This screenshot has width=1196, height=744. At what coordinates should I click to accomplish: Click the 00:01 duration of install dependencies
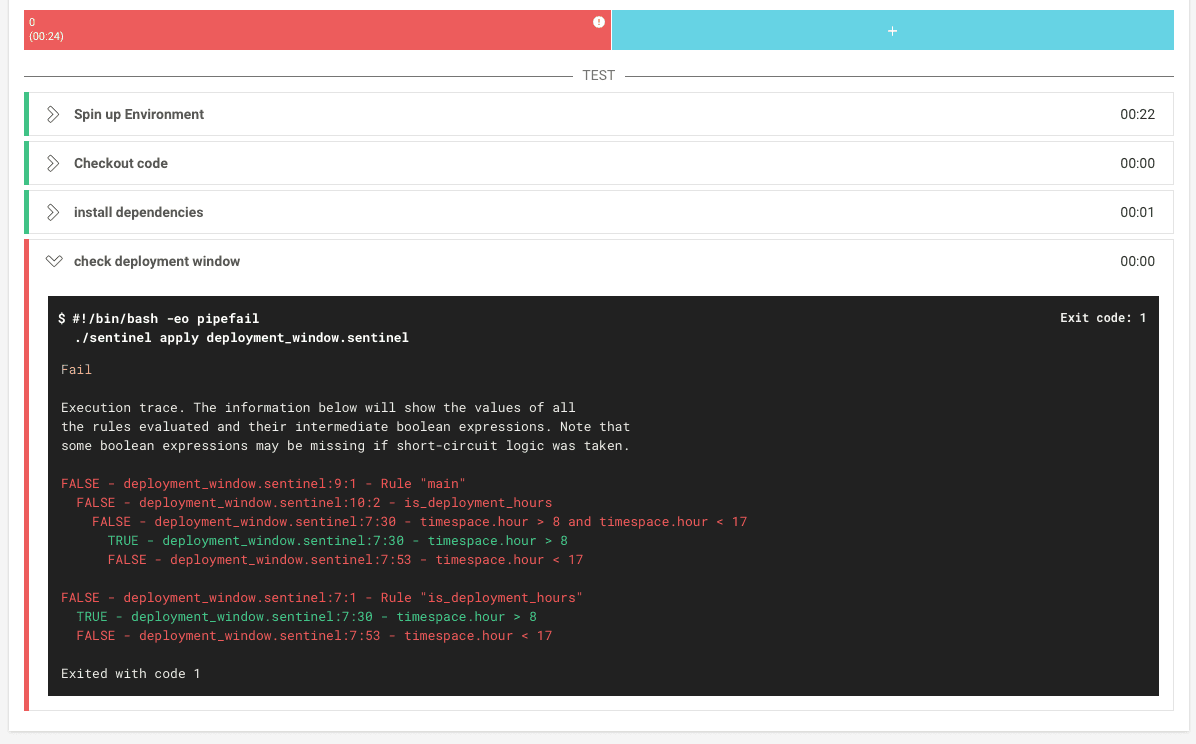[1137, 212]
